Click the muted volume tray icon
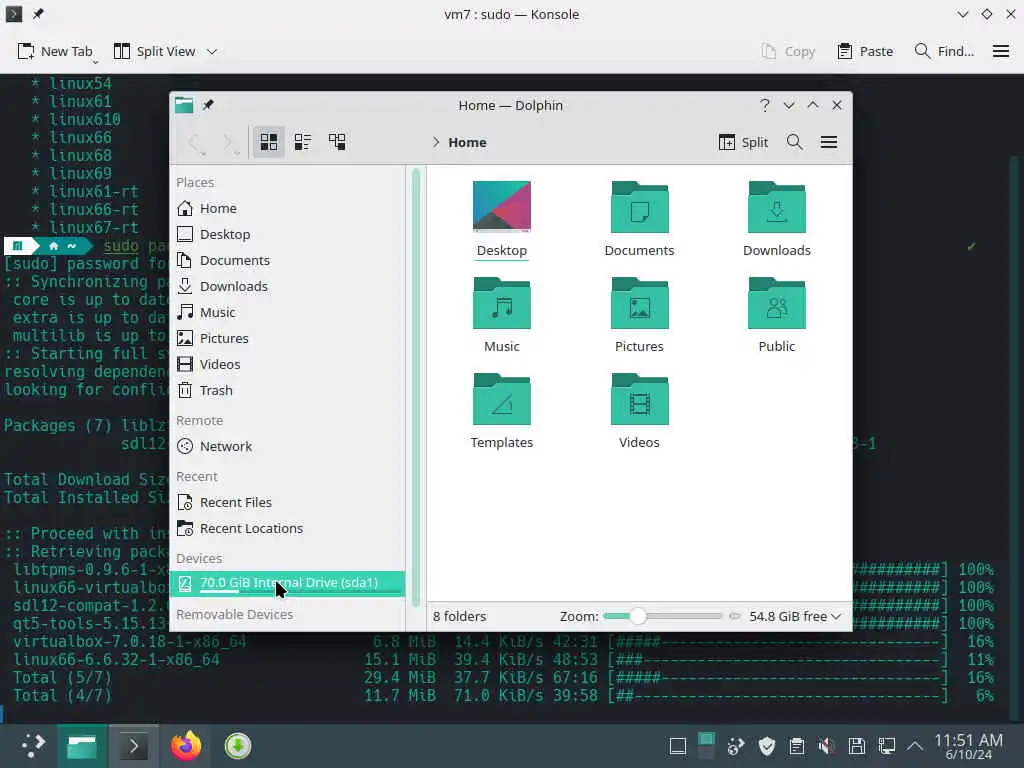This screenshot has width=1024, height=768. pyautogui.click(x=826, y=746)
